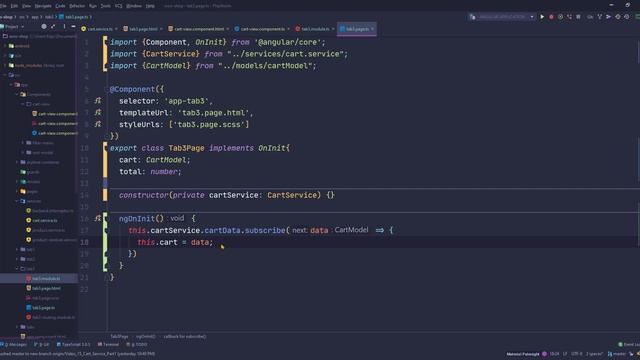Image resolution: width=640 pixels, height=360 pixels.
Task: Hide the Project panel using the minimize dash
Action: (73, 27)
